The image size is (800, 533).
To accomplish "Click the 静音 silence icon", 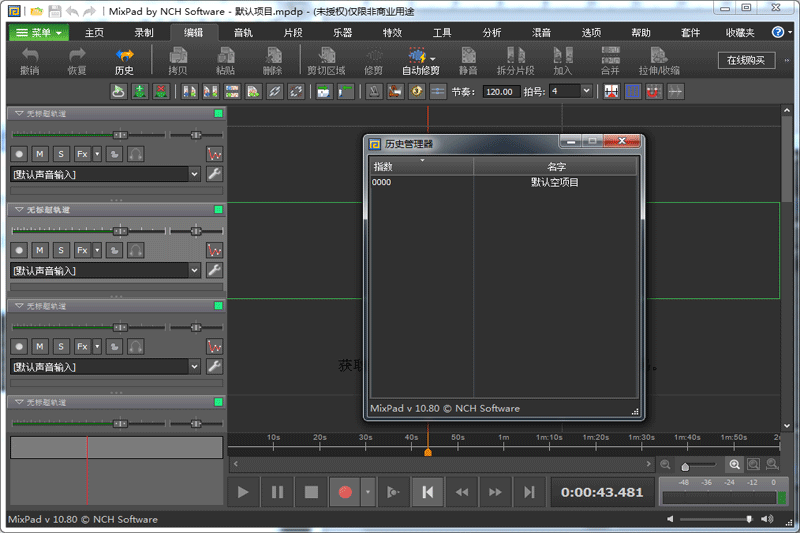I will tap(468, 61).
